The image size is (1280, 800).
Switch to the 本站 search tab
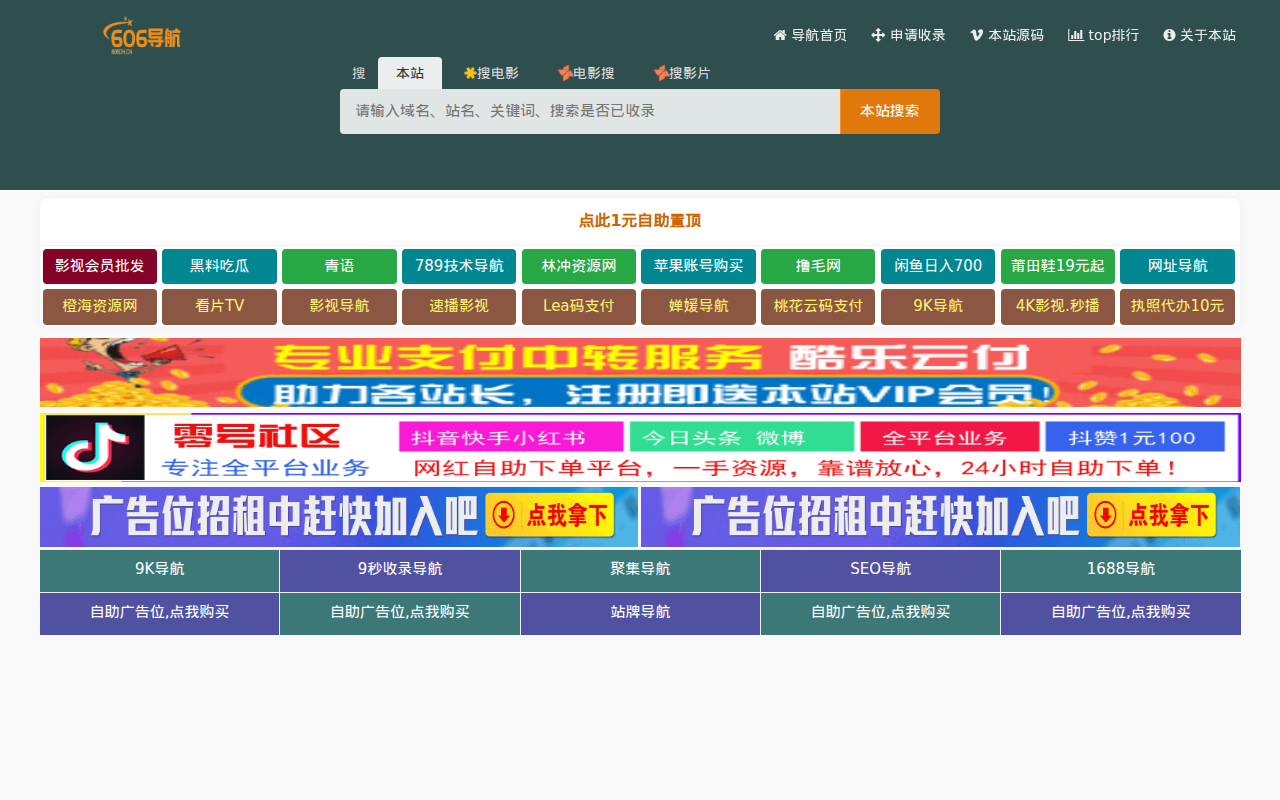click(410, 73)
